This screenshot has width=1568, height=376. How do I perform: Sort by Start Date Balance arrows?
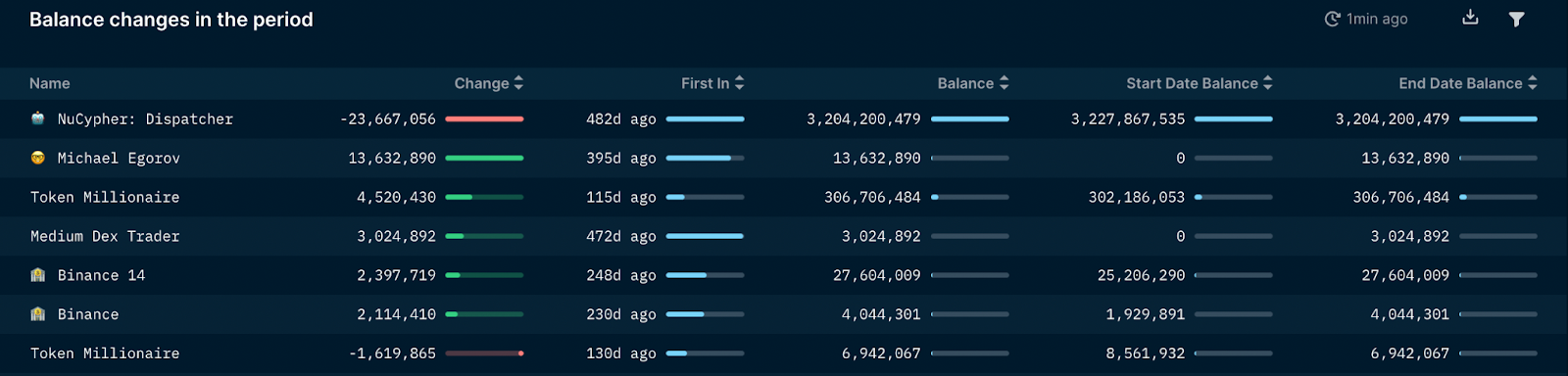pos(1267,83)
